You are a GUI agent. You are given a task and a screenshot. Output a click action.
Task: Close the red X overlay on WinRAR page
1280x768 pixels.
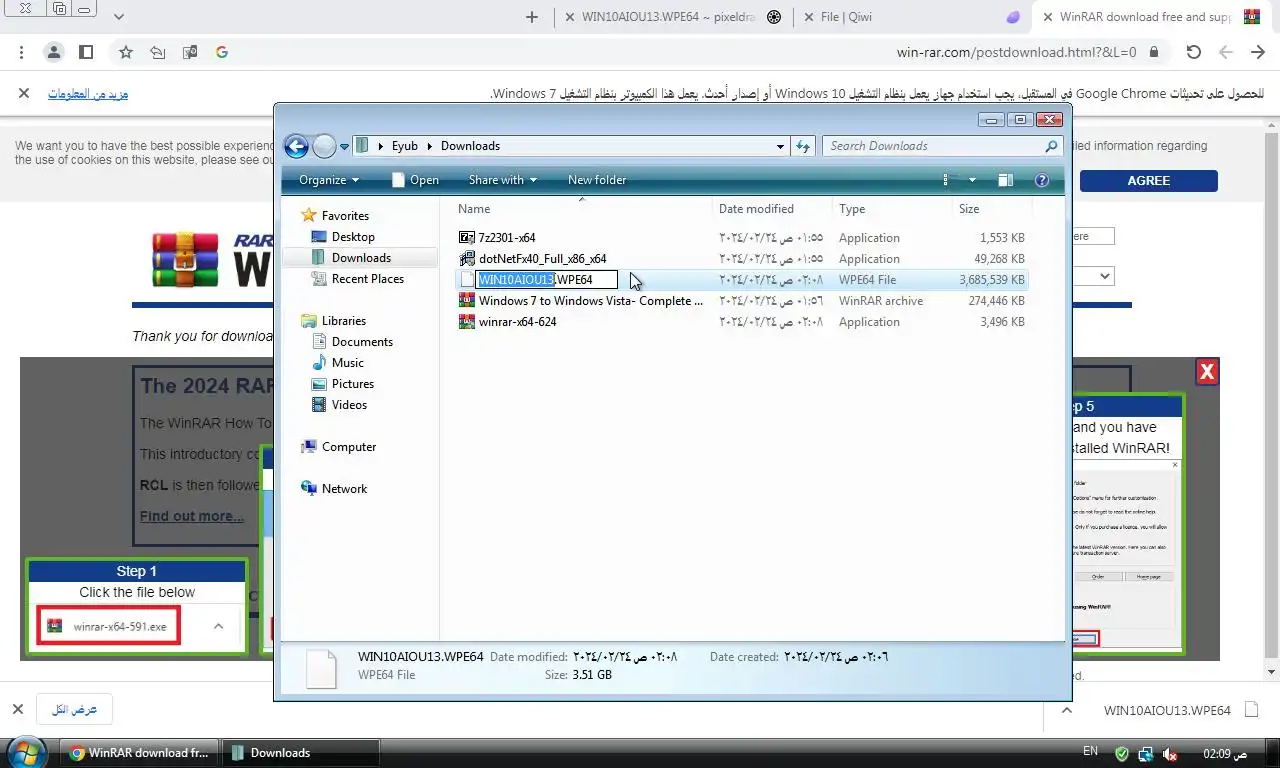[1207, 372]
